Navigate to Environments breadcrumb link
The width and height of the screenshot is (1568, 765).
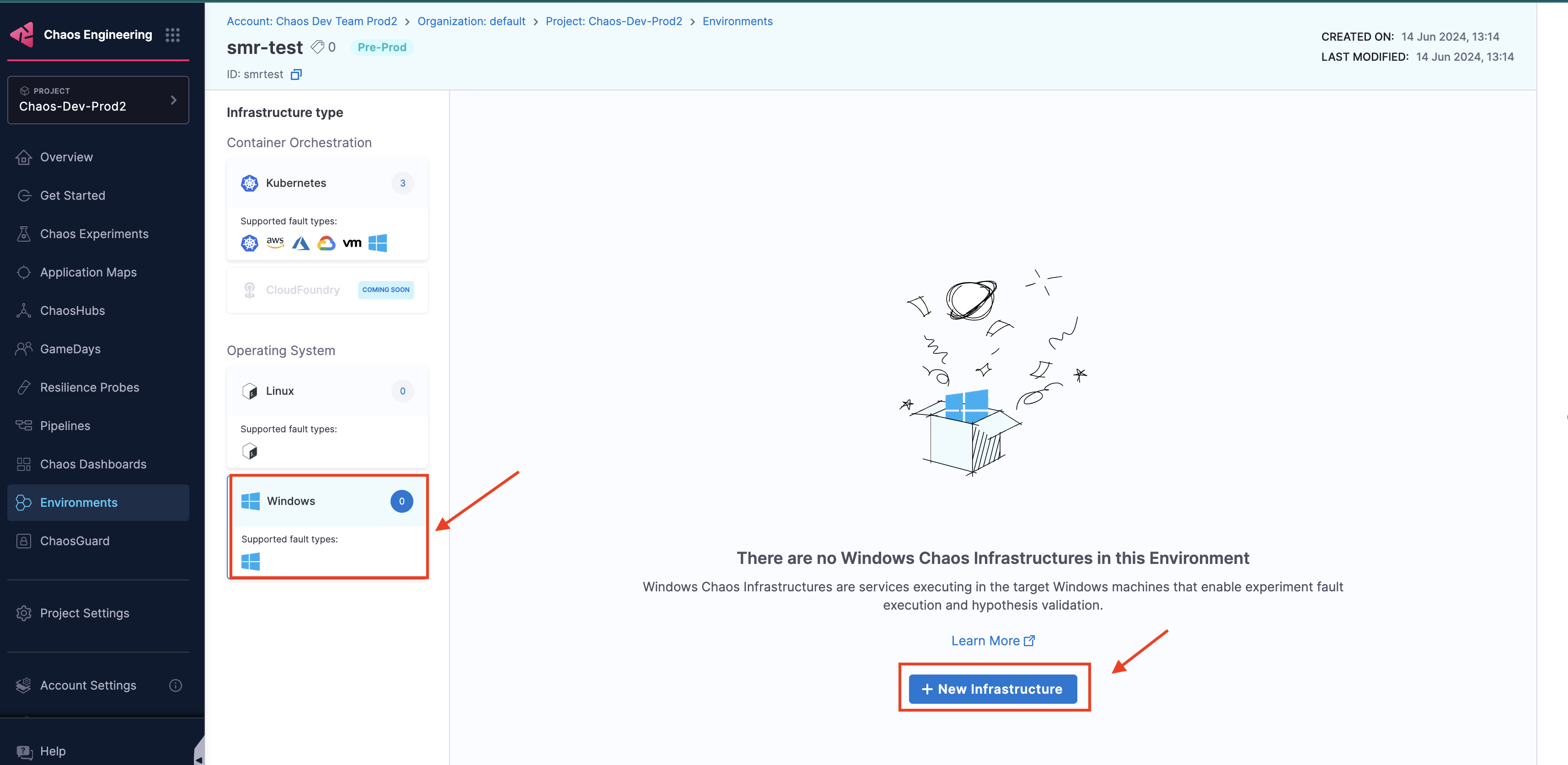(737, 21)
